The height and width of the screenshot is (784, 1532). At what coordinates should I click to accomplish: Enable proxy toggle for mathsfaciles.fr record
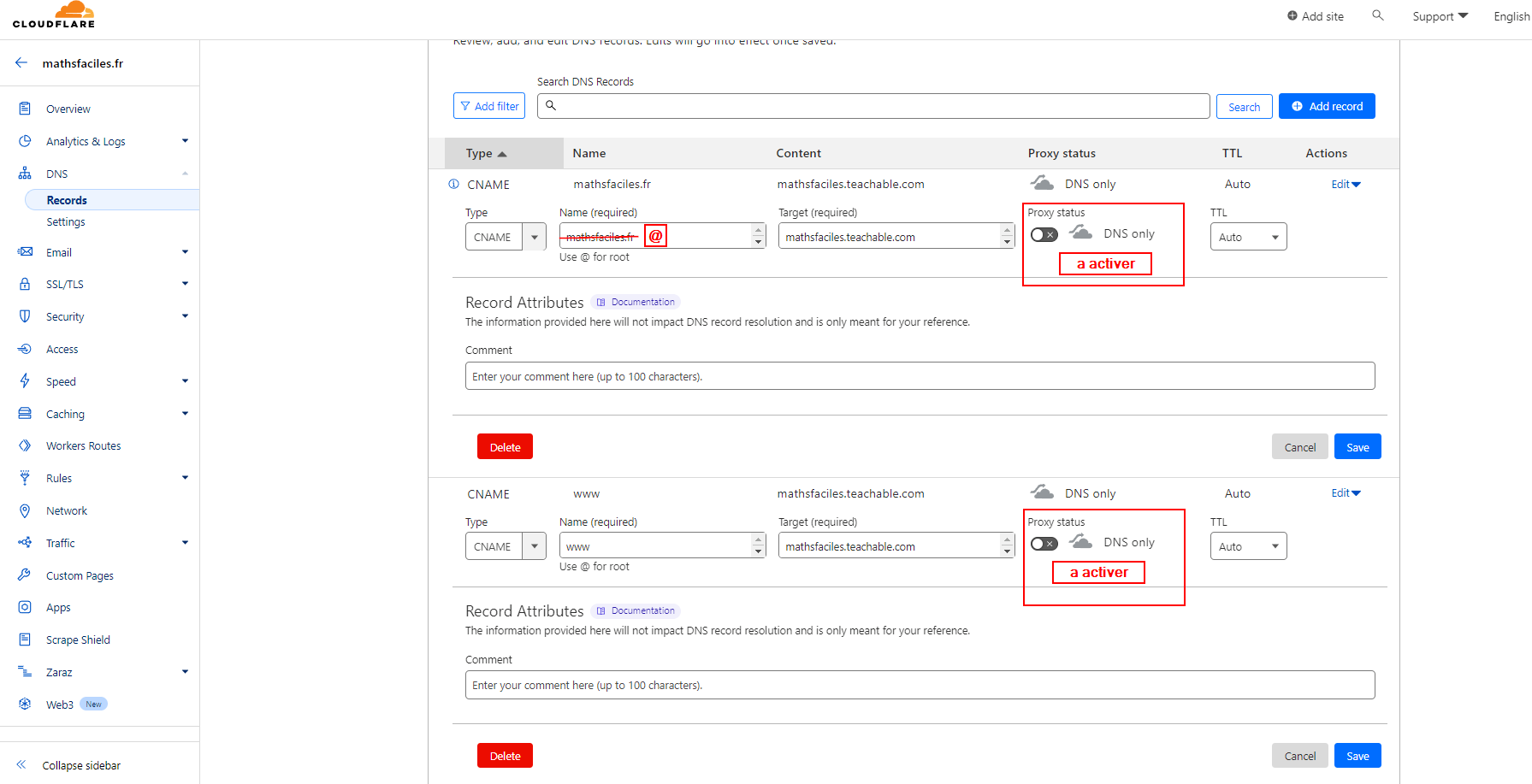tap(1044, 234)
